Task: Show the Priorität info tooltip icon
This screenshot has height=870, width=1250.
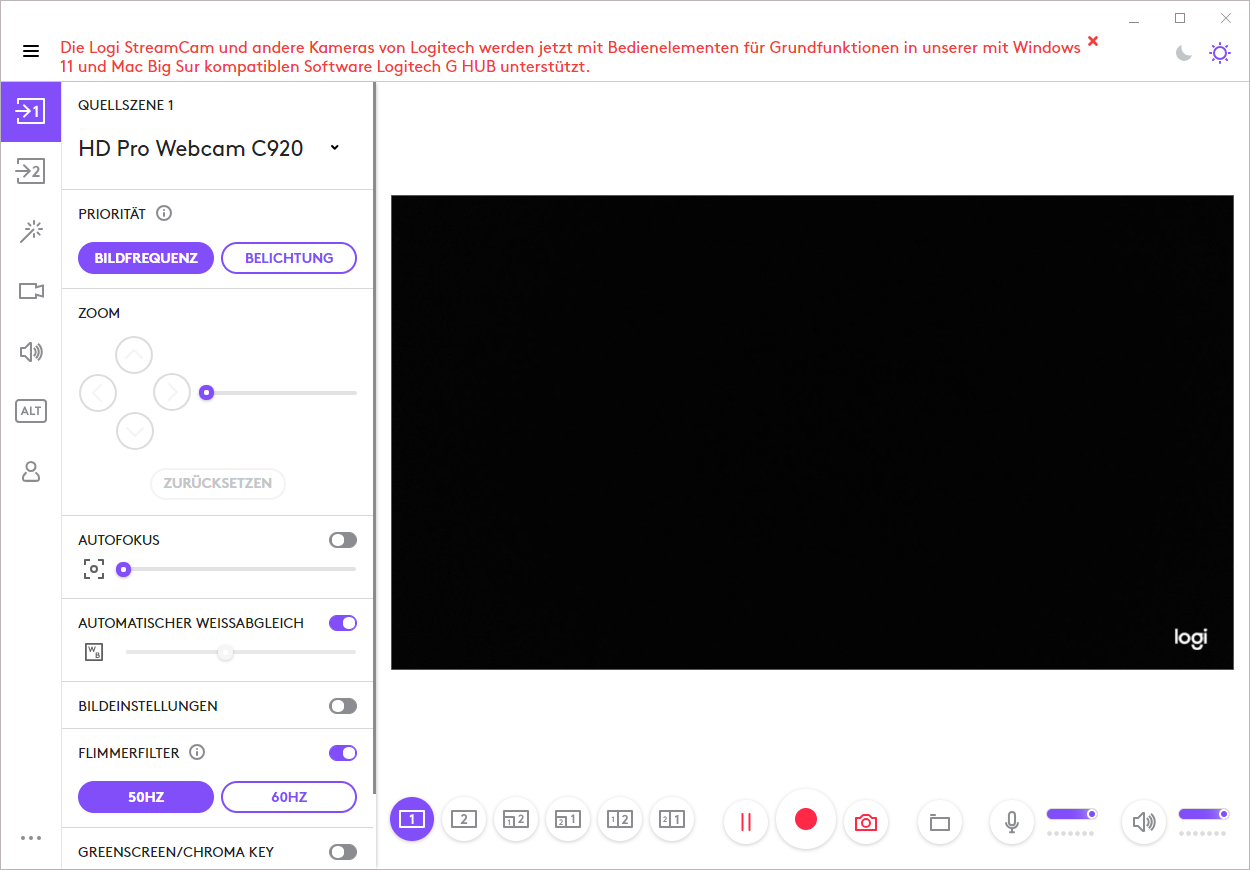Action: pos(164,213)
